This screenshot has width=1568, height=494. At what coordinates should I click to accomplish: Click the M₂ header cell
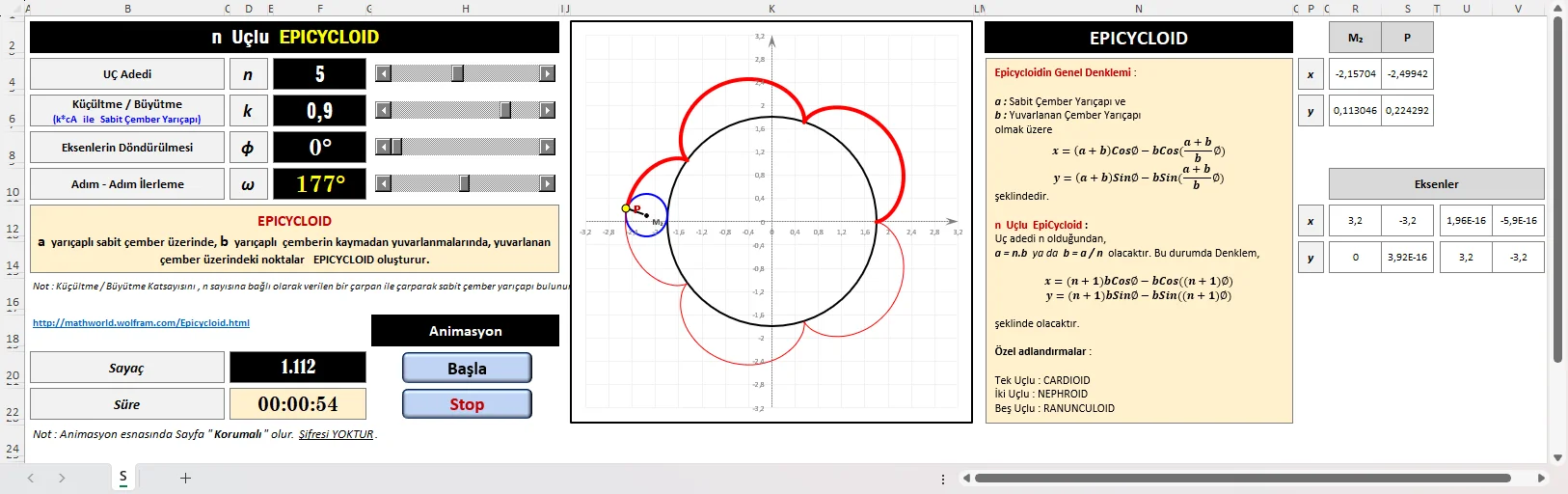point(1355,38)
